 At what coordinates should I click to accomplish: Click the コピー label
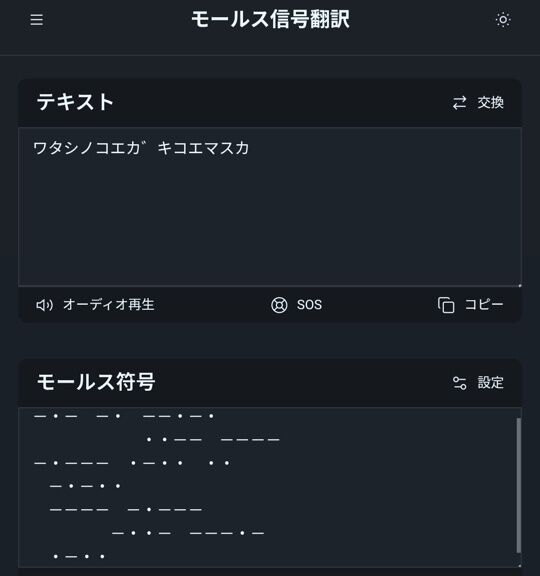pos(484,305)
